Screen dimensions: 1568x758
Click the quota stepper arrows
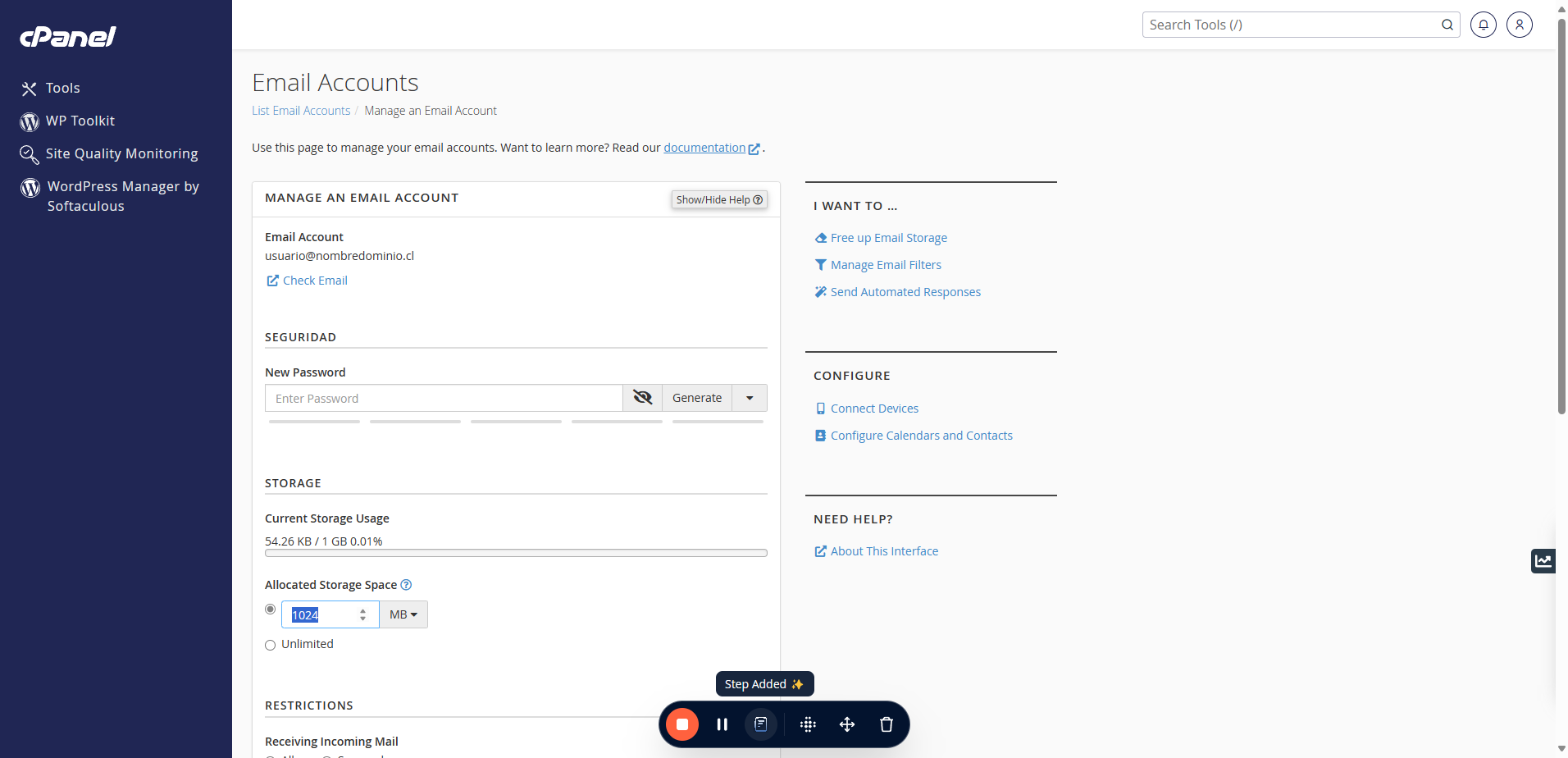pos(362,614)
